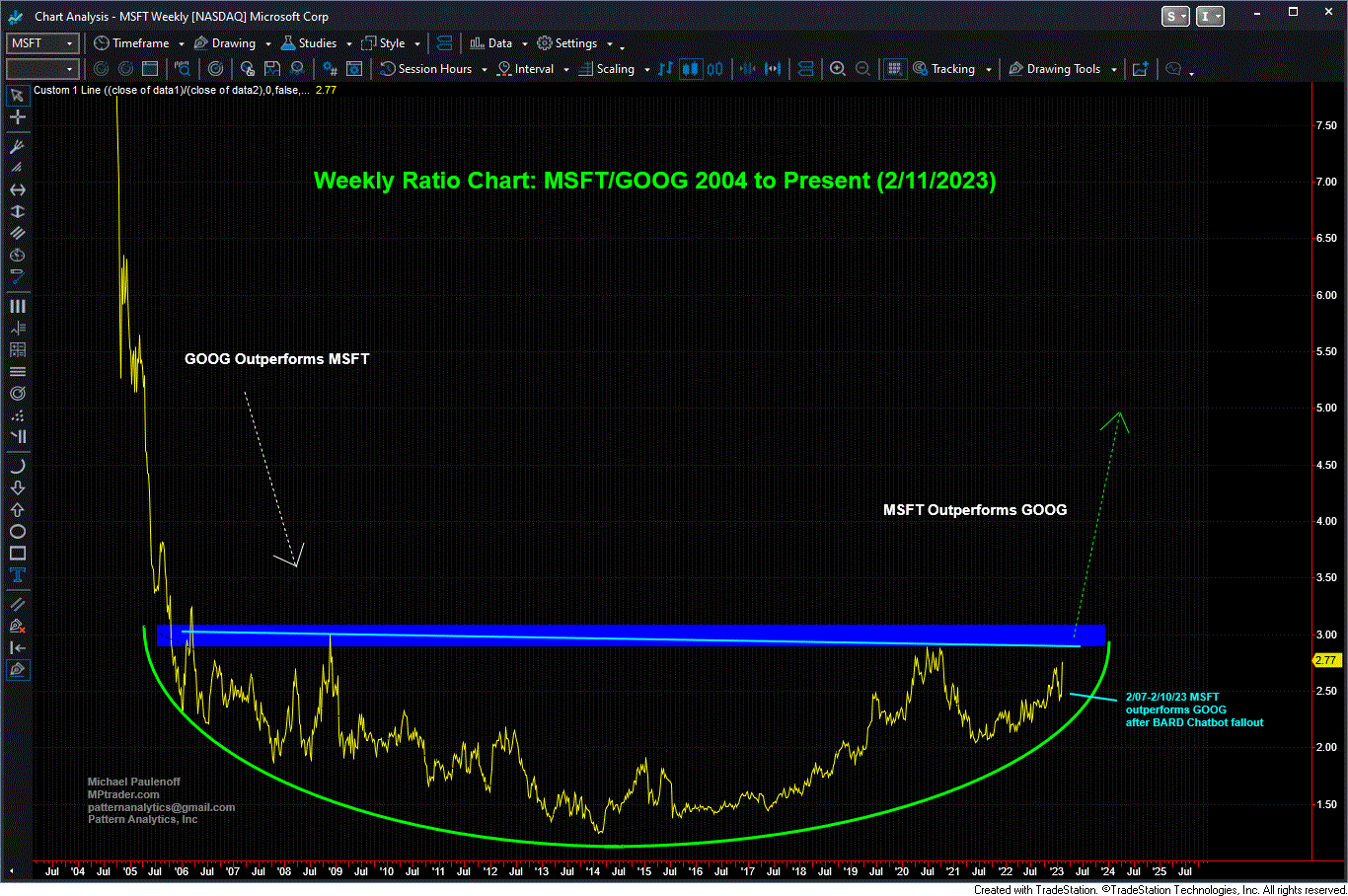Screen dimensions: 1348x896
Task: Zoom in with magnifier plus icon
Action: (838, 69)
